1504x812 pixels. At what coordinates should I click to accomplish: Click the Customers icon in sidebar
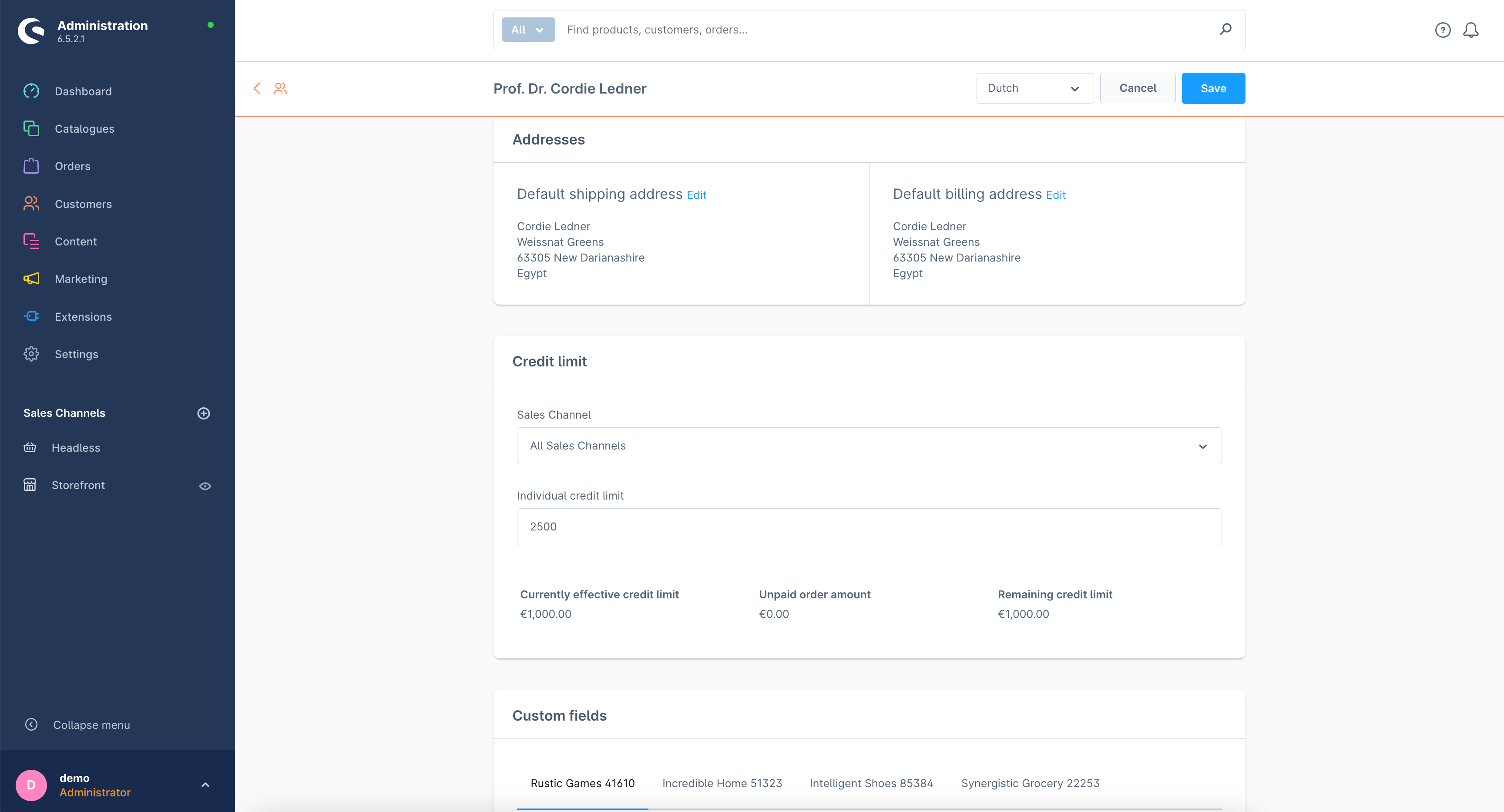[x=31, y=204]
